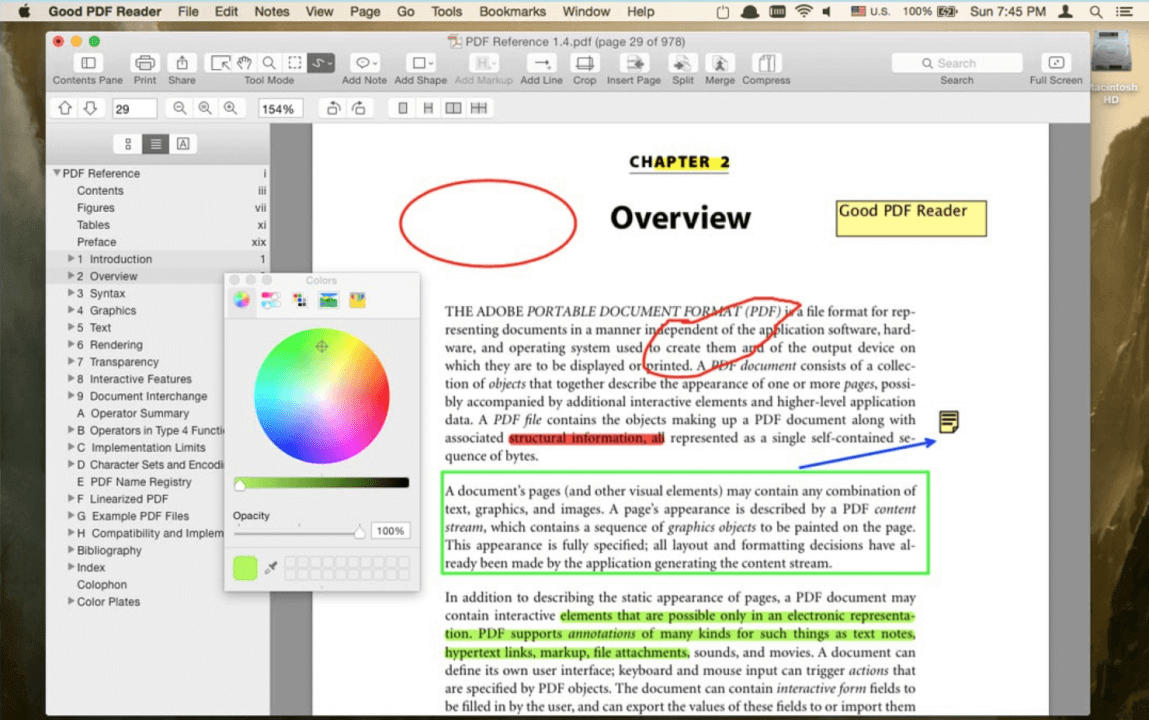Viewport: 1149px width, 720px height.
Task: Toggle the Contents Pane sidebar
Action: (x=87, y=63)
